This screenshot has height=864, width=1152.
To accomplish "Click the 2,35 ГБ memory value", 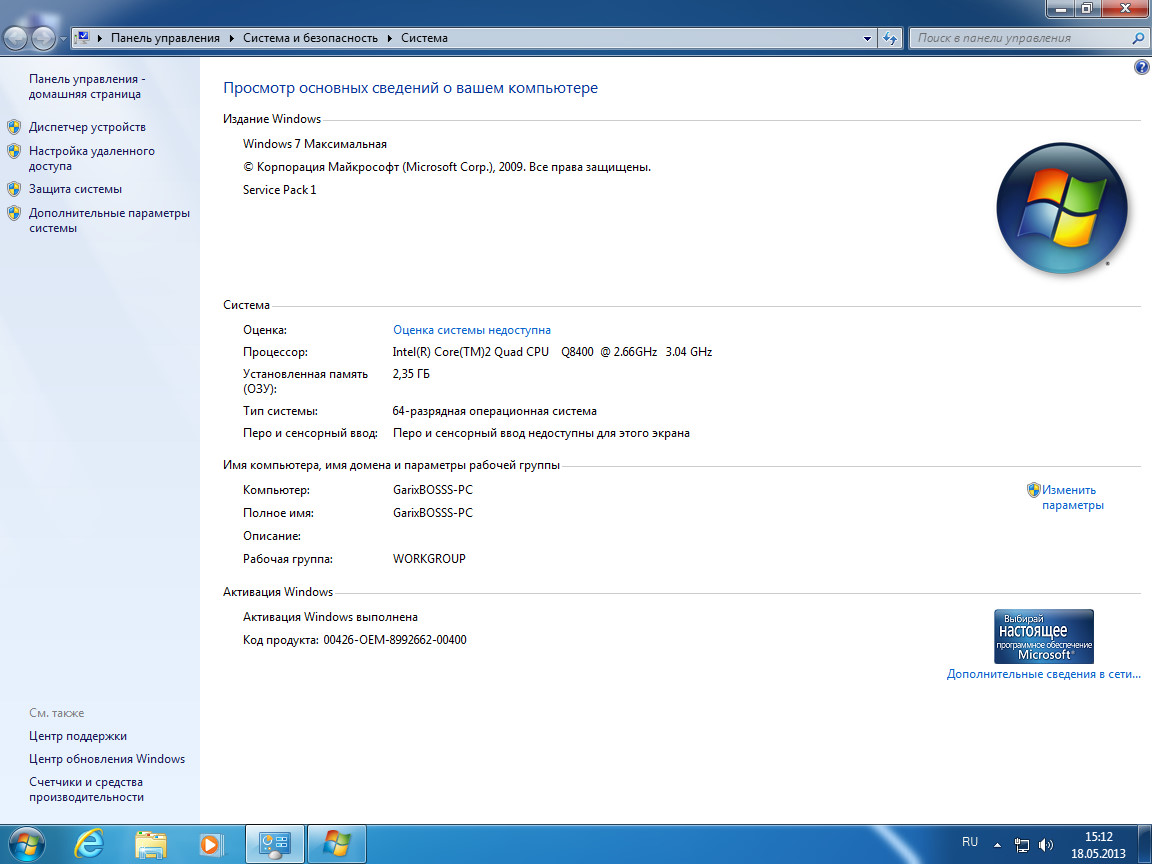I will click(411, 374).
